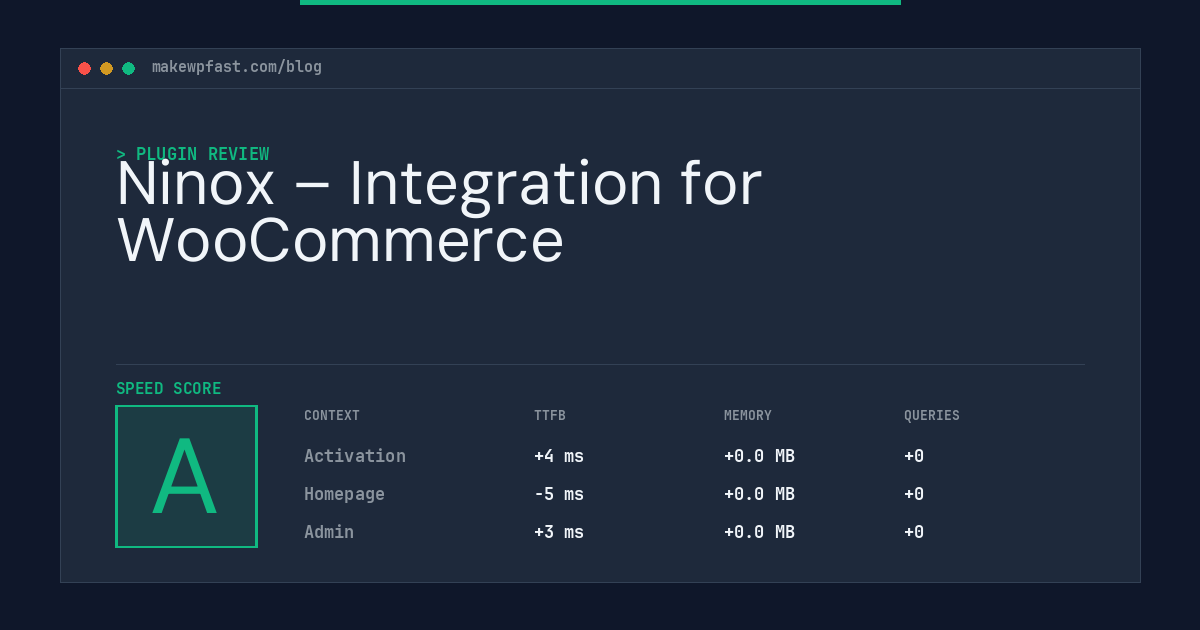Click the Homepage queries '+0' value
The width and height of the screenshot is (1200, 630).
click(914, 494)
